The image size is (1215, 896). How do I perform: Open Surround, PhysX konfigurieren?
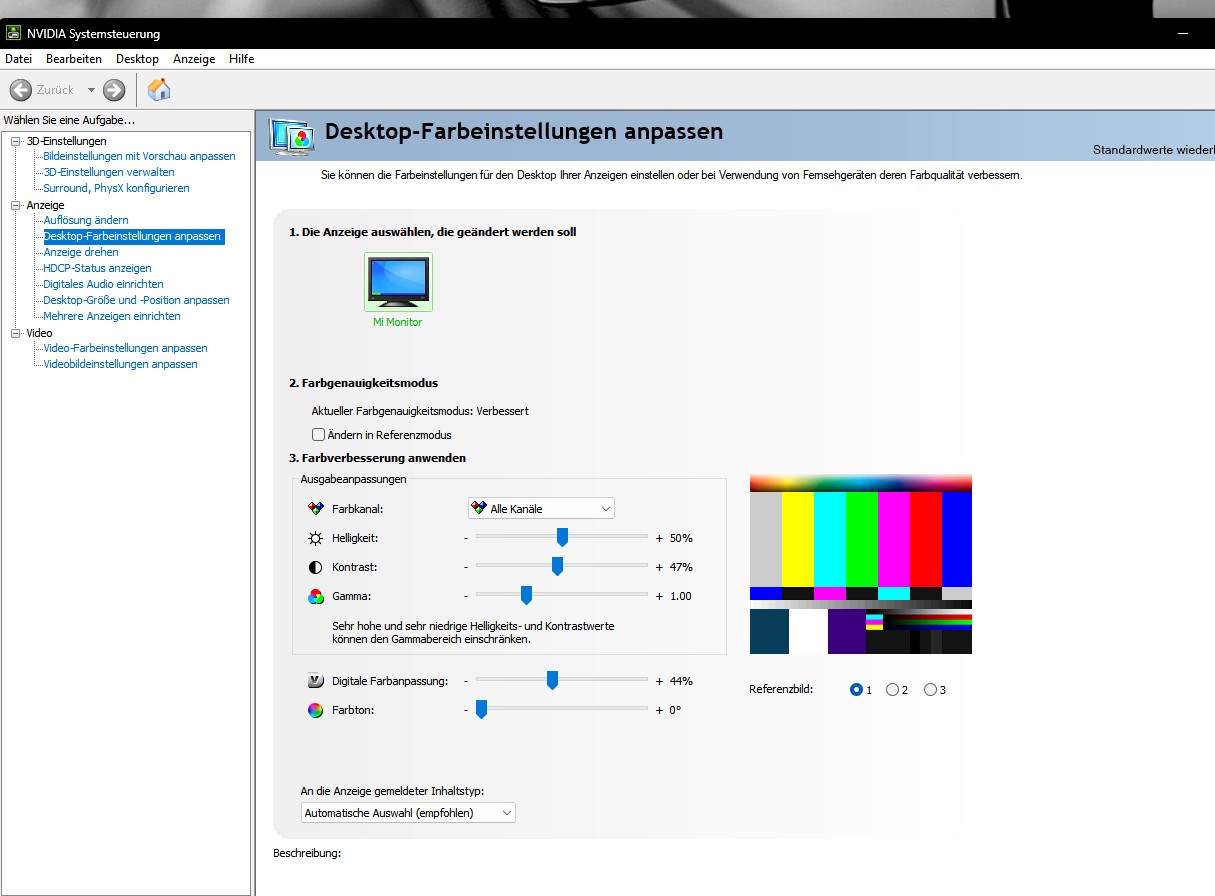pos(116,188)
